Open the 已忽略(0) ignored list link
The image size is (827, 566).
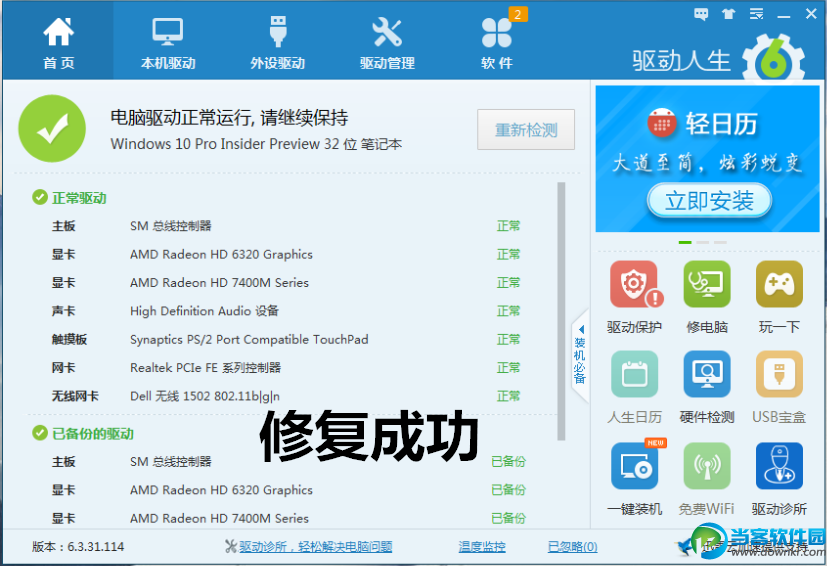pos(572,546)
